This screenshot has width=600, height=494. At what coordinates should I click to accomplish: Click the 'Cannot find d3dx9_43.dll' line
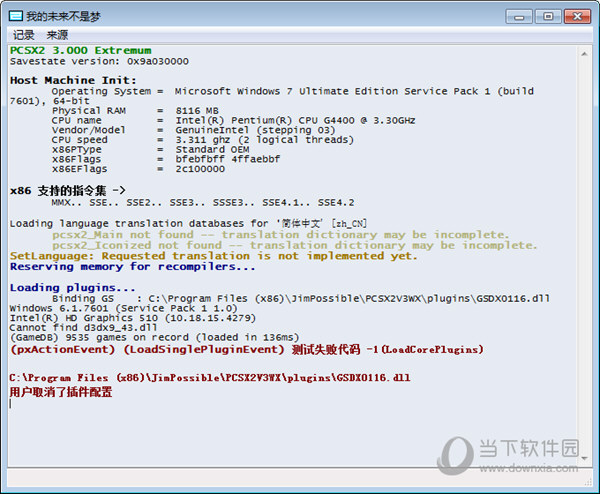tap(83, 328)
